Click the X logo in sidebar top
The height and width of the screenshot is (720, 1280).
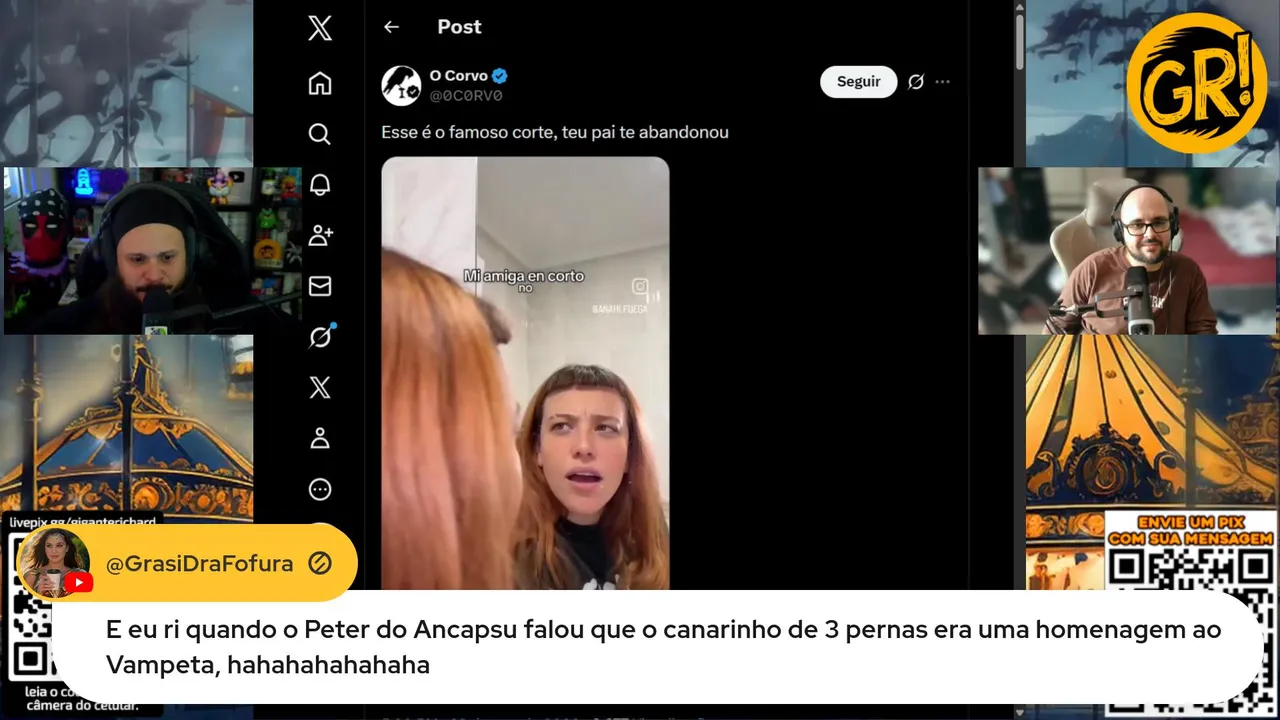point(320,28)
